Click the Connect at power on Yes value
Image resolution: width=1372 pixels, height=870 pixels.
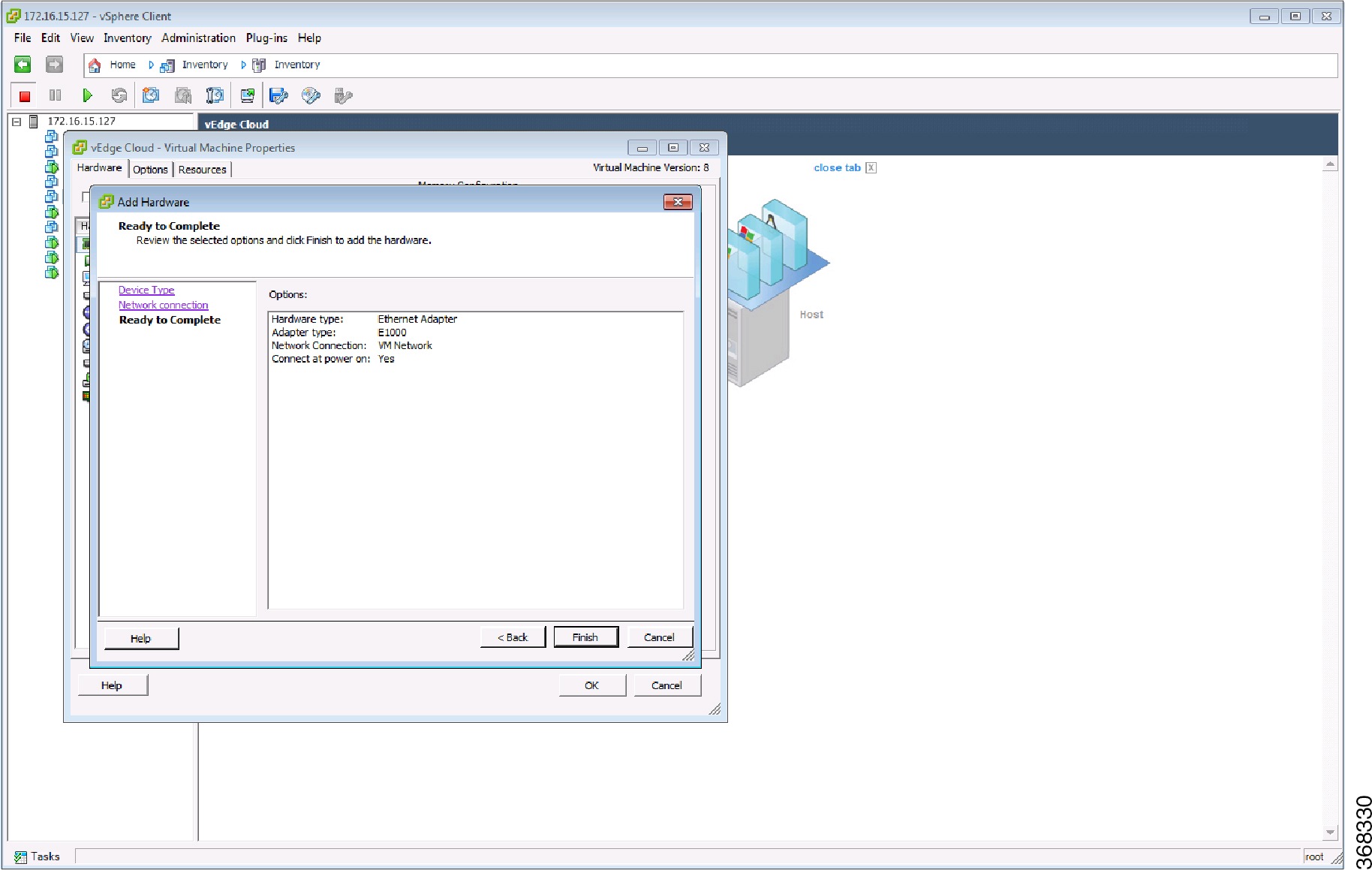click(x=386, y=359)
